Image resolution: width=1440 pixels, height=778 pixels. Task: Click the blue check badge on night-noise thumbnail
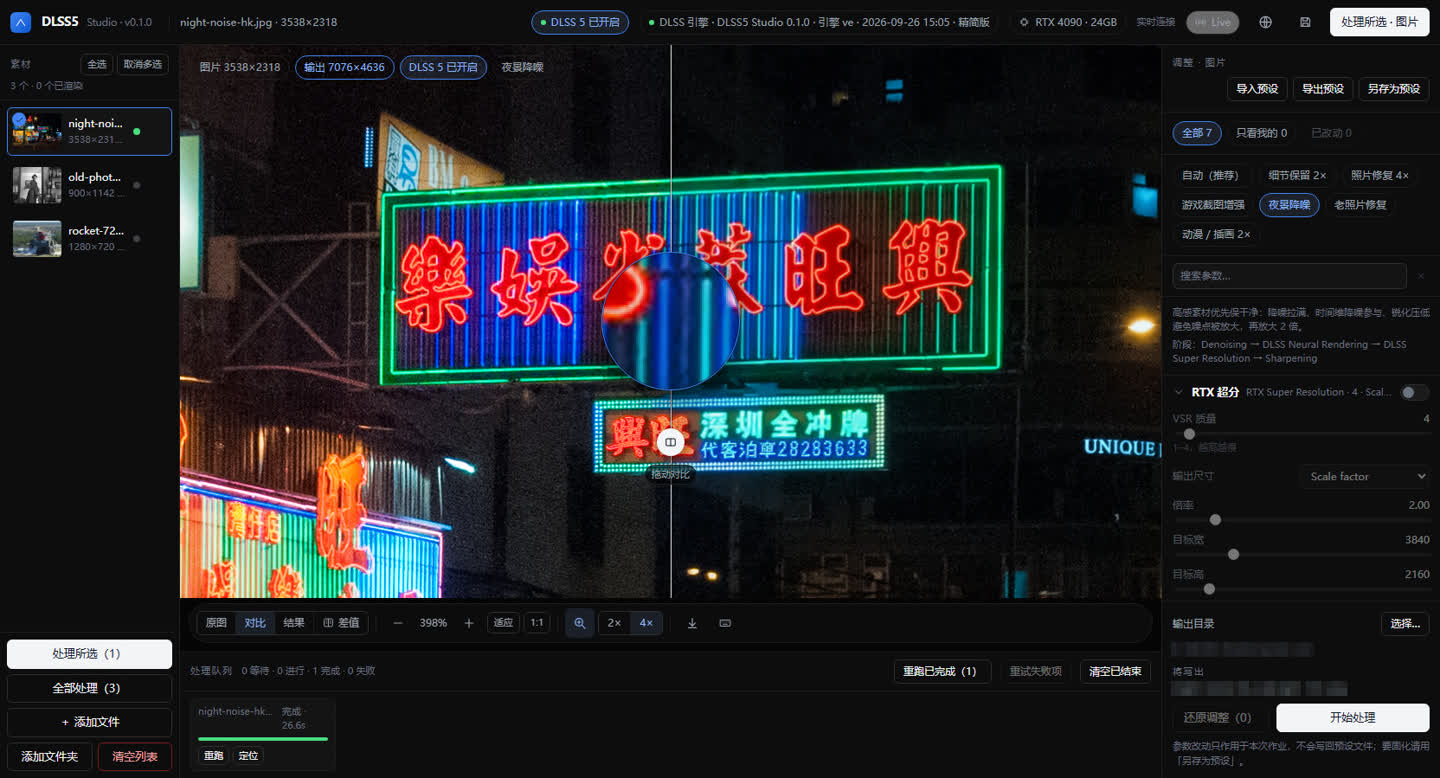(20, 119)
